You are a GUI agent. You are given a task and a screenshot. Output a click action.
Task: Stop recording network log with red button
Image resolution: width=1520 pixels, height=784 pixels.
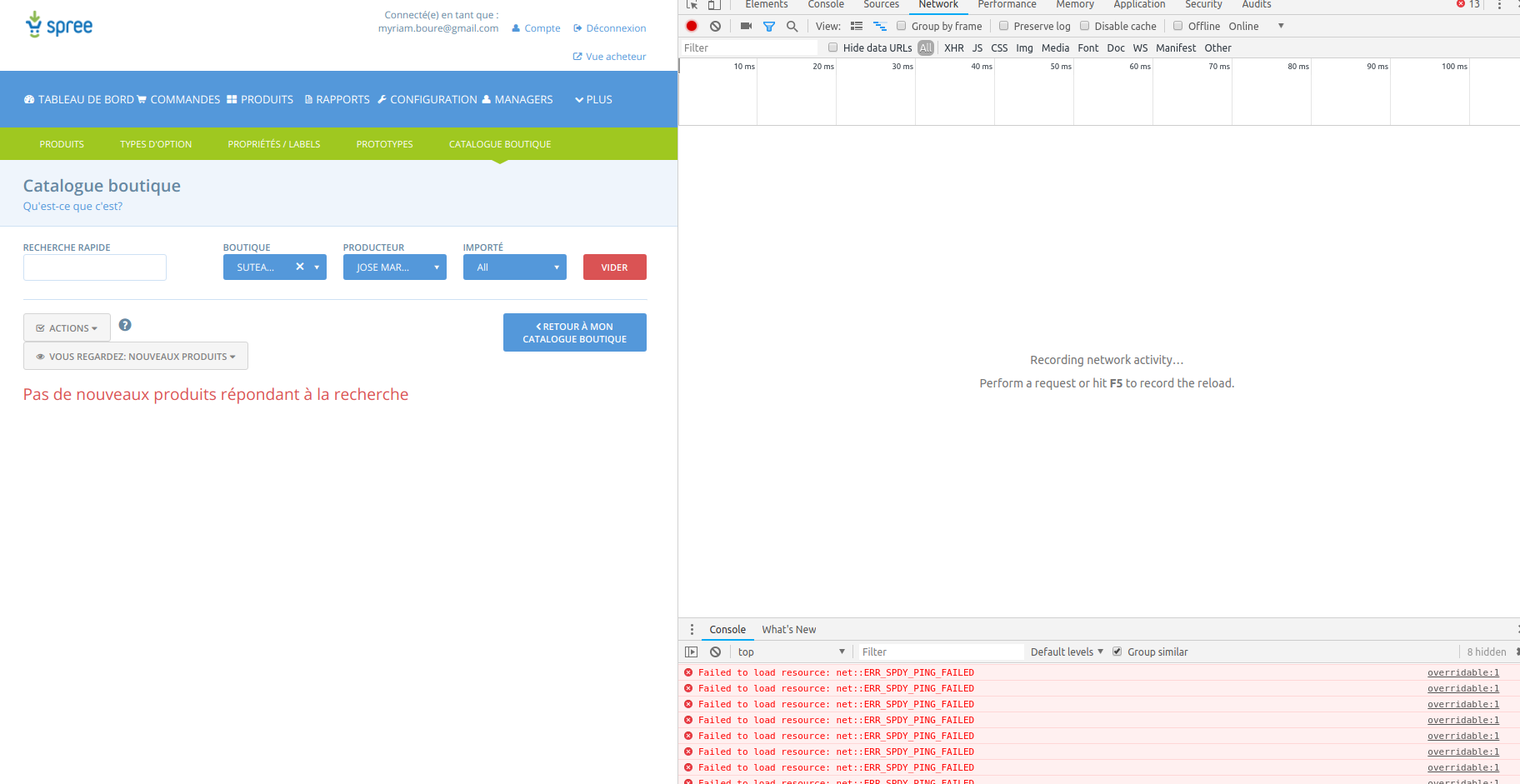[x=692, y=26]
